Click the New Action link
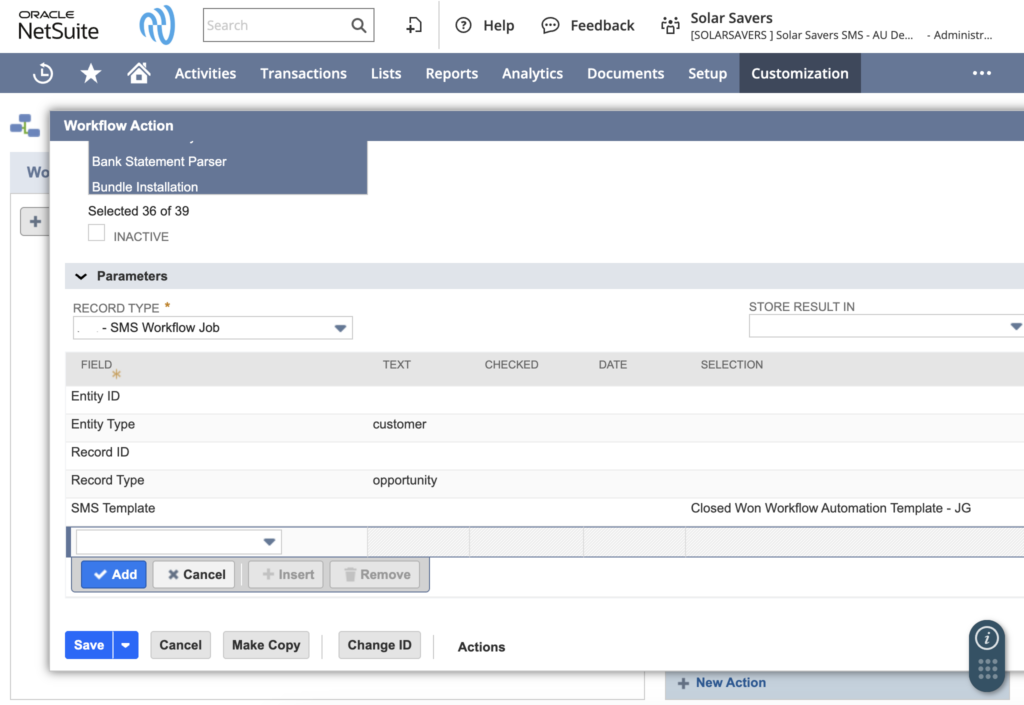 [x=731, y=682]
